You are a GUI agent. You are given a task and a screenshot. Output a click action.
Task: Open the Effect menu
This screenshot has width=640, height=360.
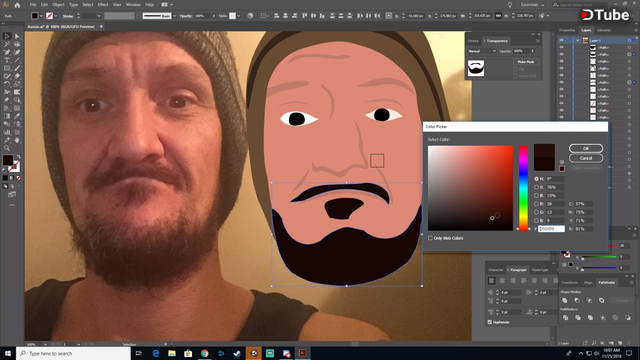point(103,5)
